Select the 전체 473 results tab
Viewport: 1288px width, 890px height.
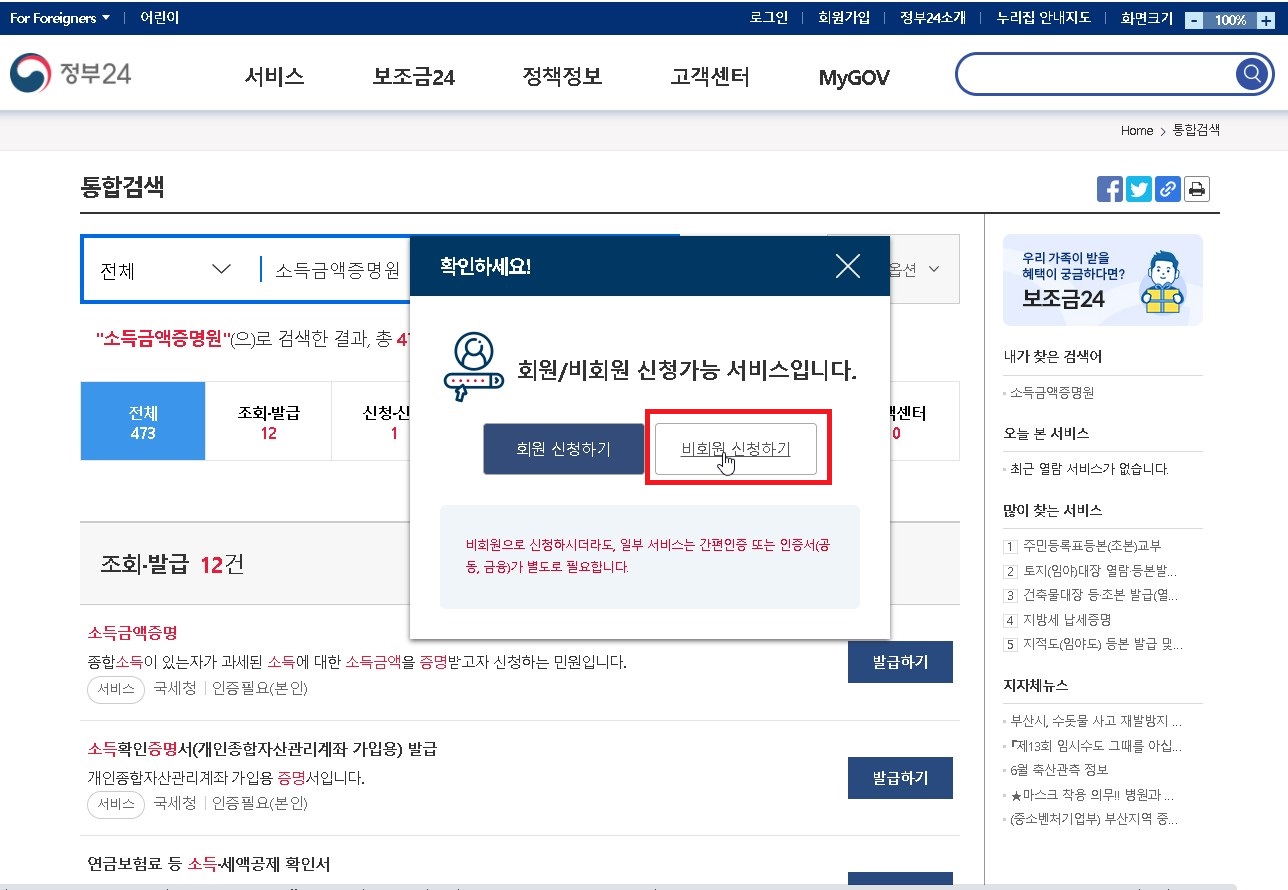pyautogui.click(x=143, y=421)
